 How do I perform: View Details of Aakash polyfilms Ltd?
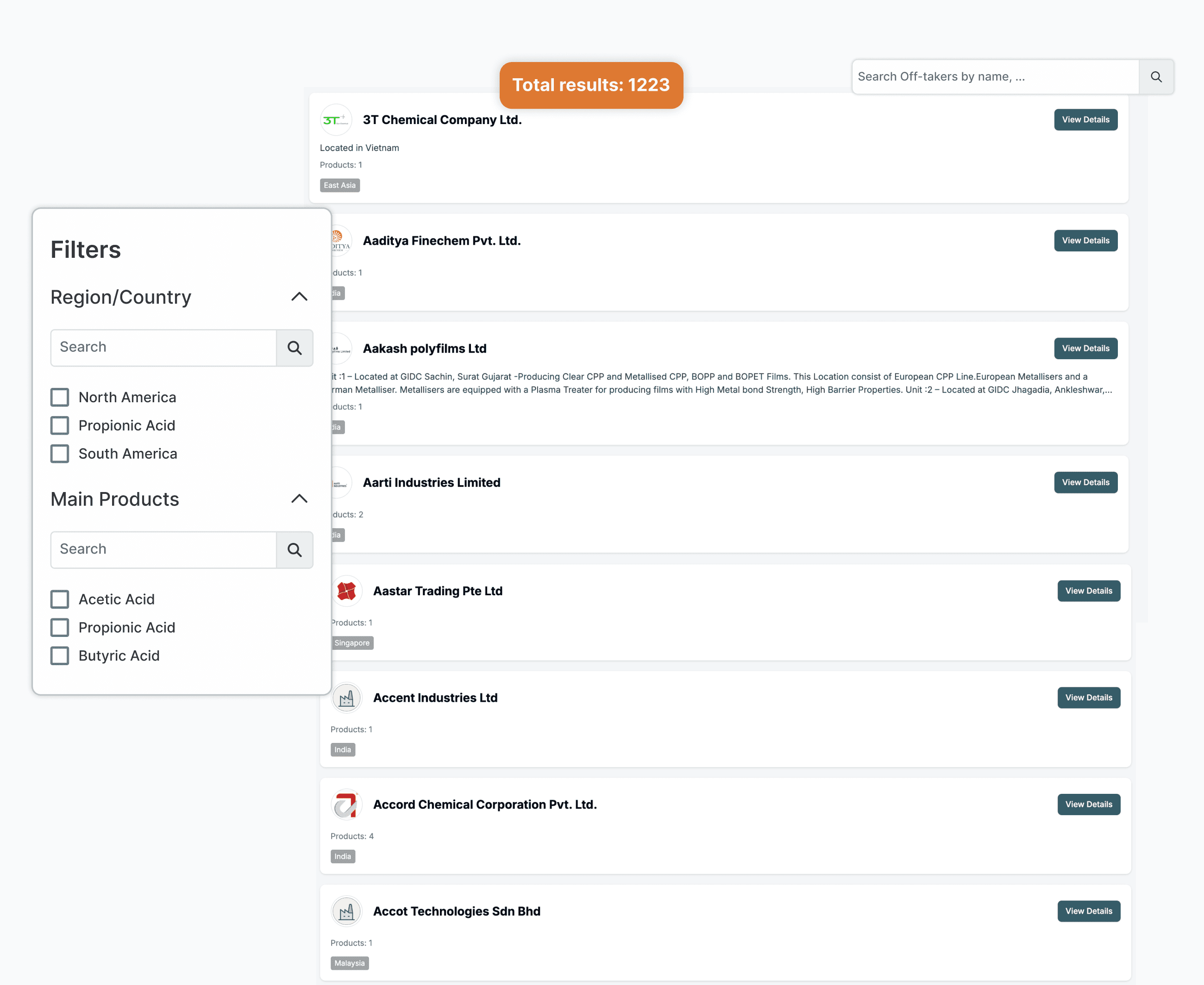pyautogui.click(x=1085, y=349)
